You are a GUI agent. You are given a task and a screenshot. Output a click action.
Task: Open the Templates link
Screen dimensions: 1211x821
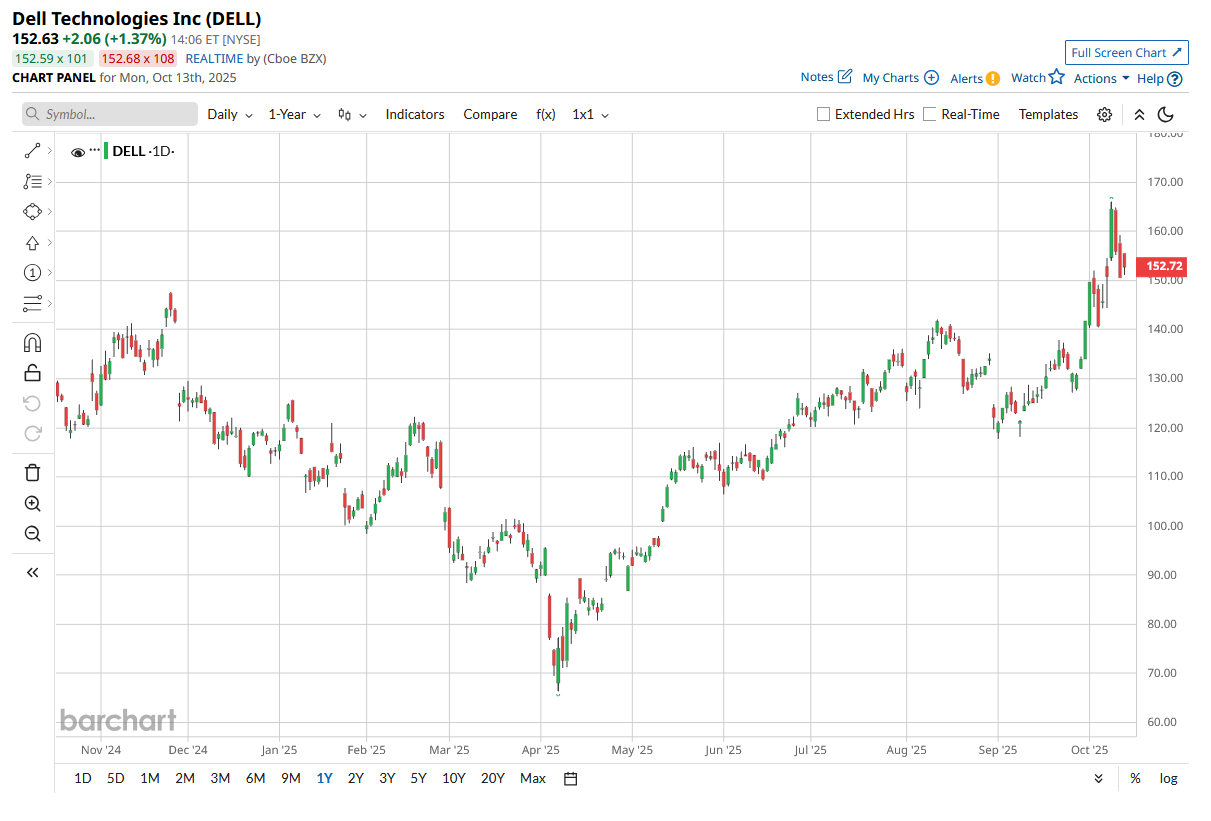coord(1048,115)
